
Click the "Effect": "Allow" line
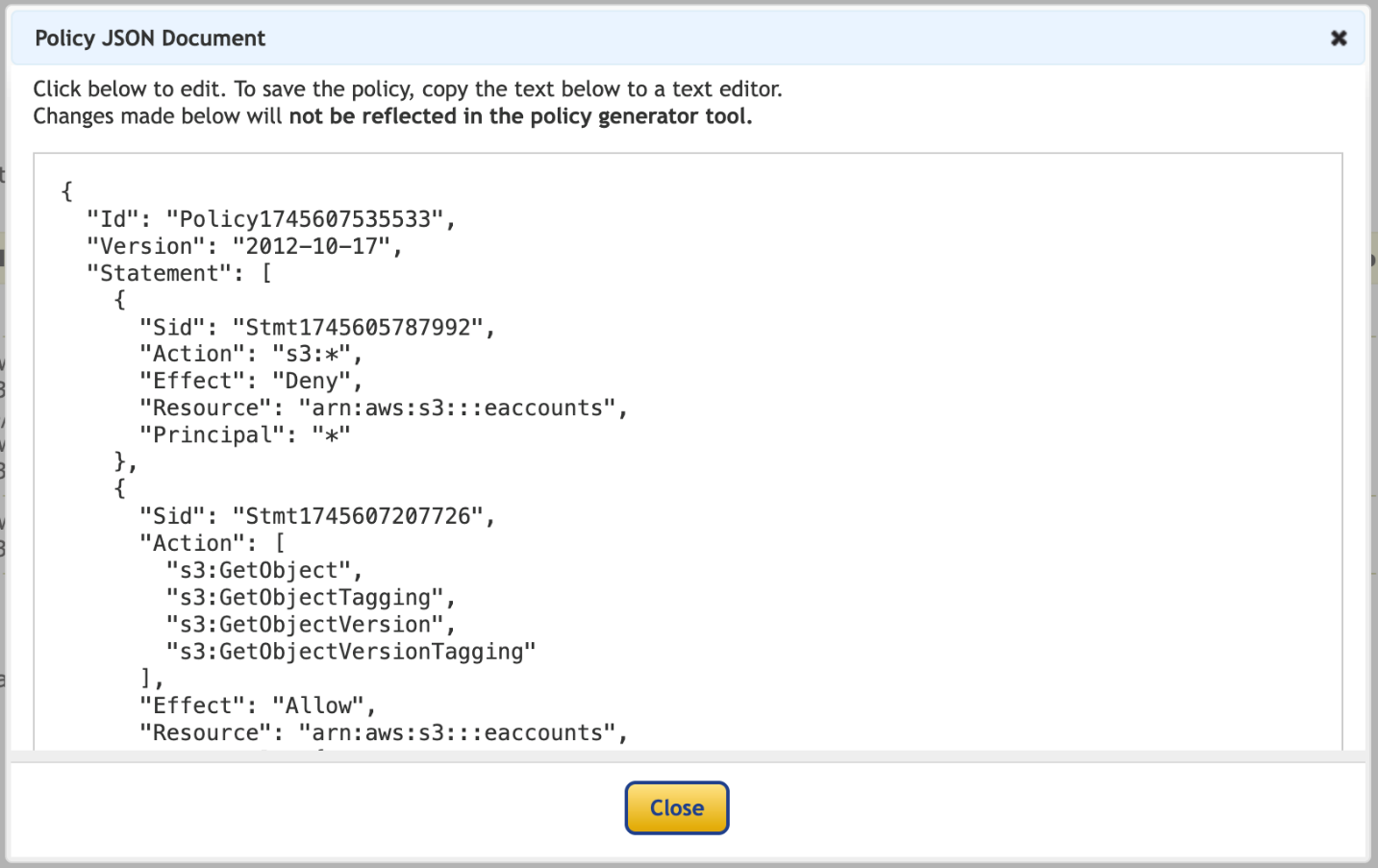258,706
